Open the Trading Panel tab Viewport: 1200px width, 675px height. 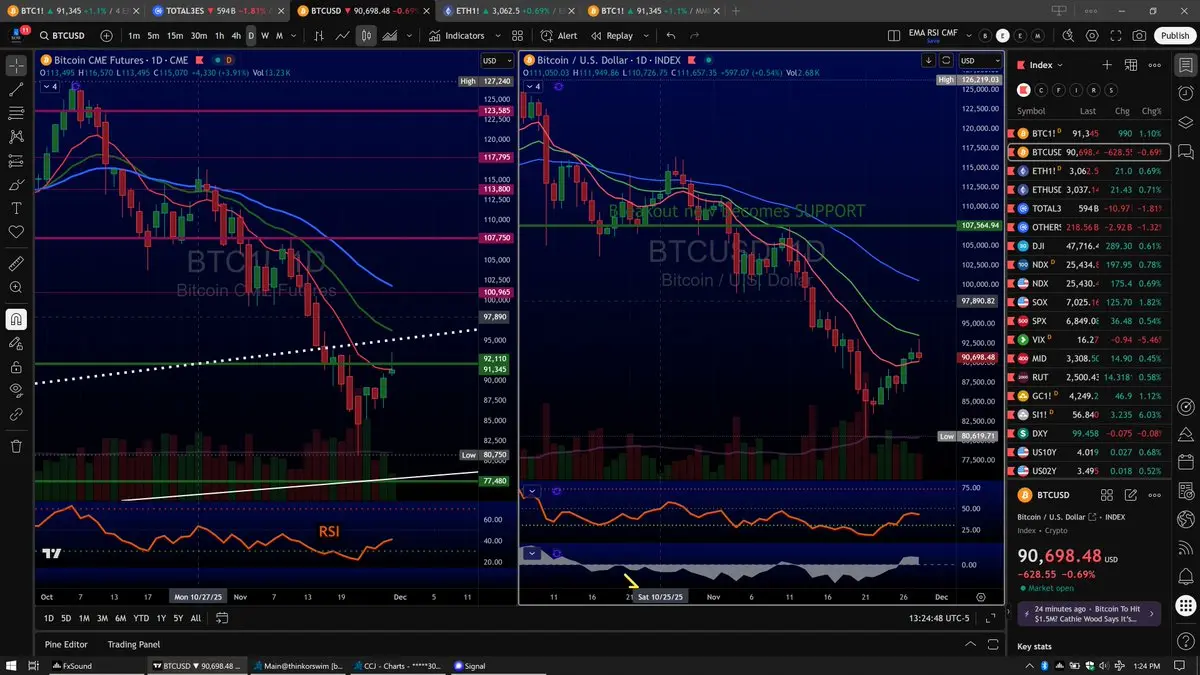pyautogui.click(x=134, y=645)
